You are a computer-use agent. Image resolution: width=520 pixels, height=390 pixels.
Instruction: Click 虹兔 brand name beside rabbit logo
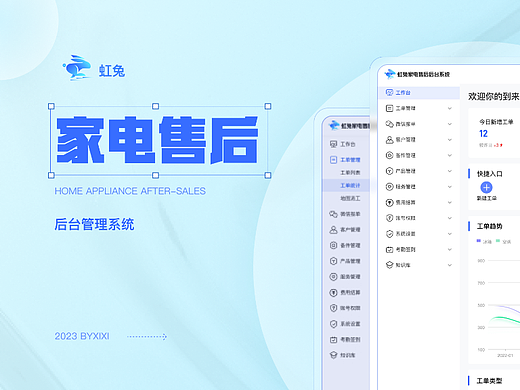pyautogui.click(x=112, y=71)
